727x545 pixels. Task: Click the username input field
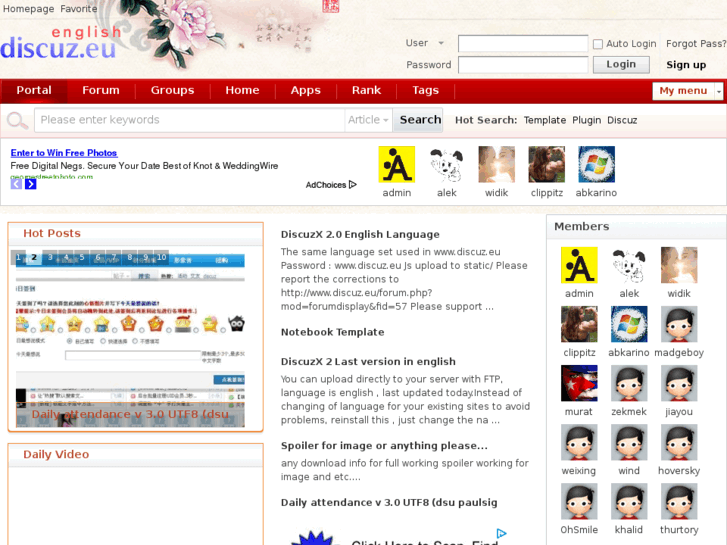point(523,44)
